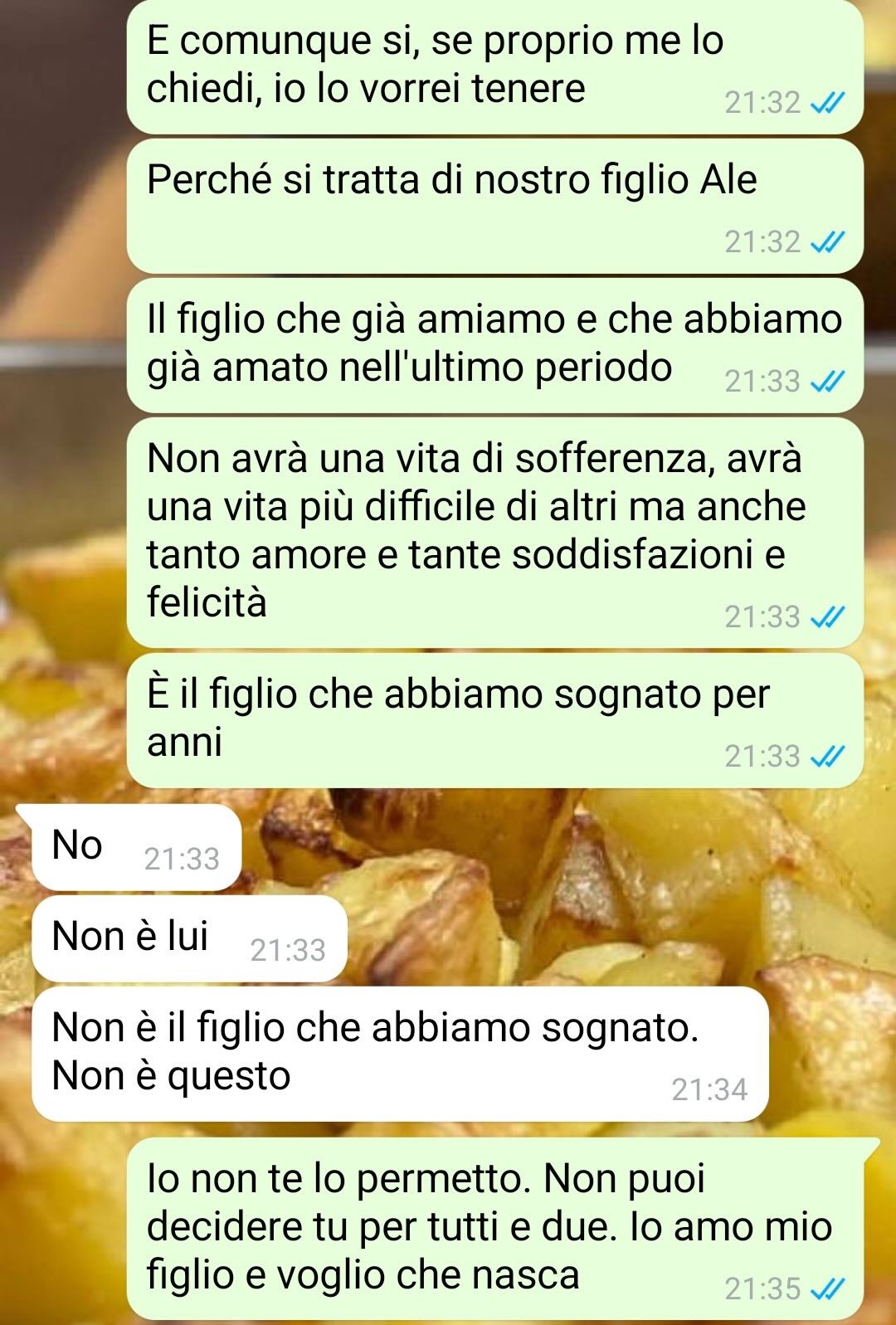The image size is (896, 1325).
Task: Select message 'Non avrà una vita di sofferenza'
Action: click(495, 533)
